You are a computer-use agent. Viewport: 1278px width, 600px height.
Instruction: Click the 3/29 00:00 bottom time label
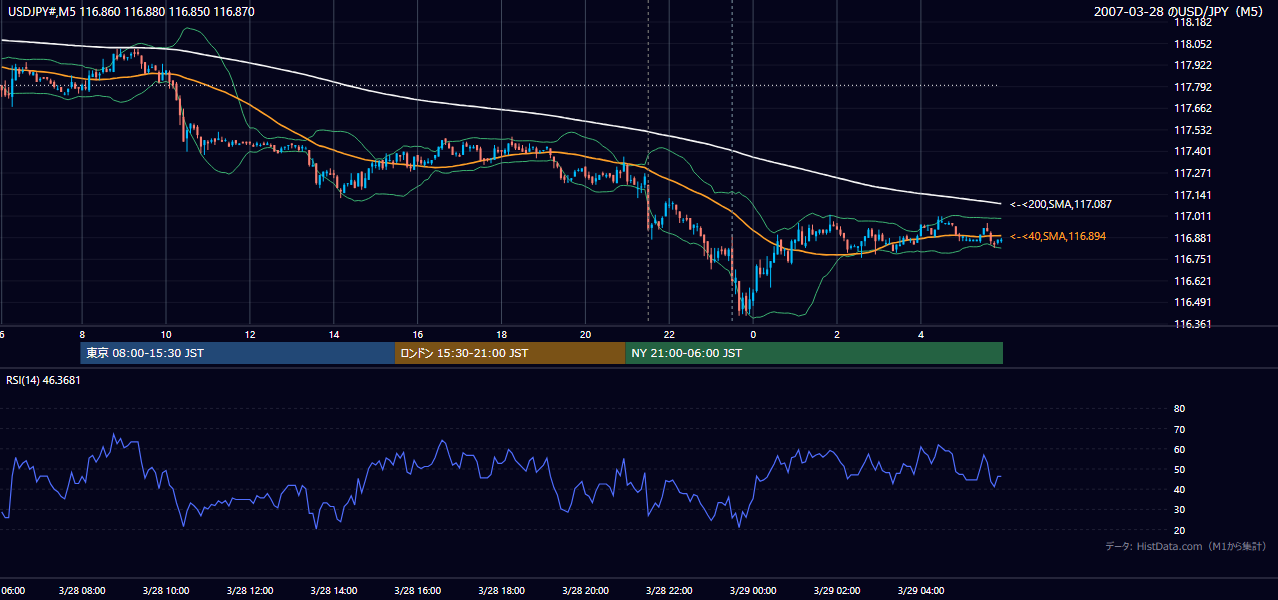752,590
